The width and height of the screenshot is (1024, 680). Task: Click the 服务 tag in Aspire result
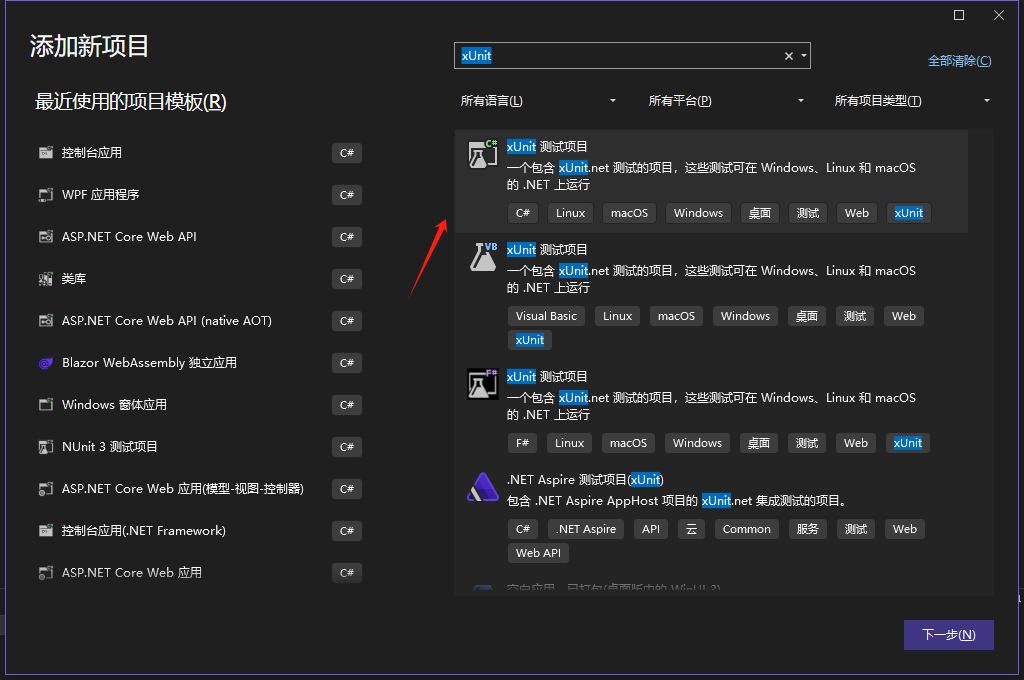click(807, 529)
